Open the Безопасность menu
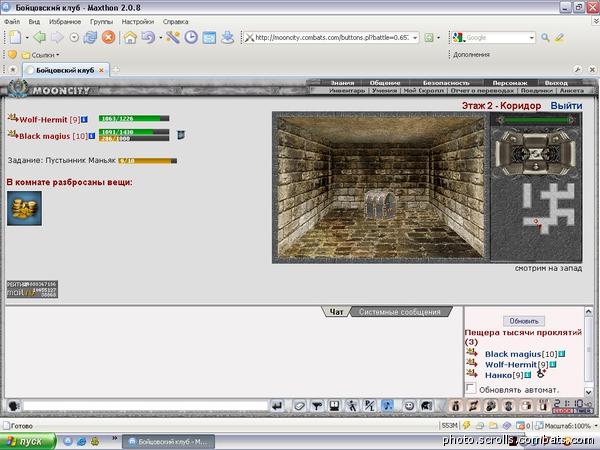Image resolution: width=600 pixels, height=450 pixels. coord(446,83)
